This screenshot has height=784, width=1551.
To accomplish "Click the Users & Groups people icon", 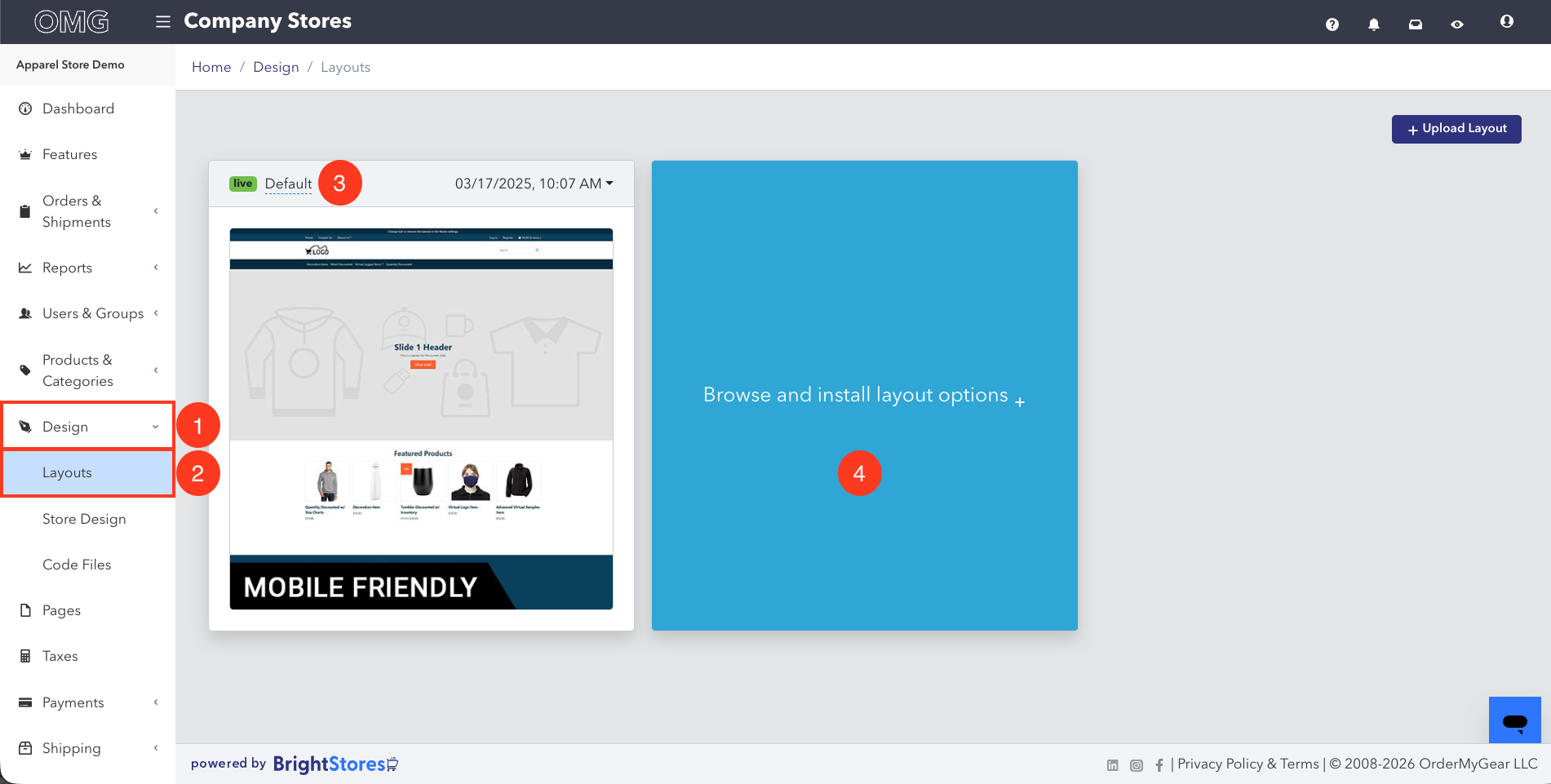I will coord(25,313).
